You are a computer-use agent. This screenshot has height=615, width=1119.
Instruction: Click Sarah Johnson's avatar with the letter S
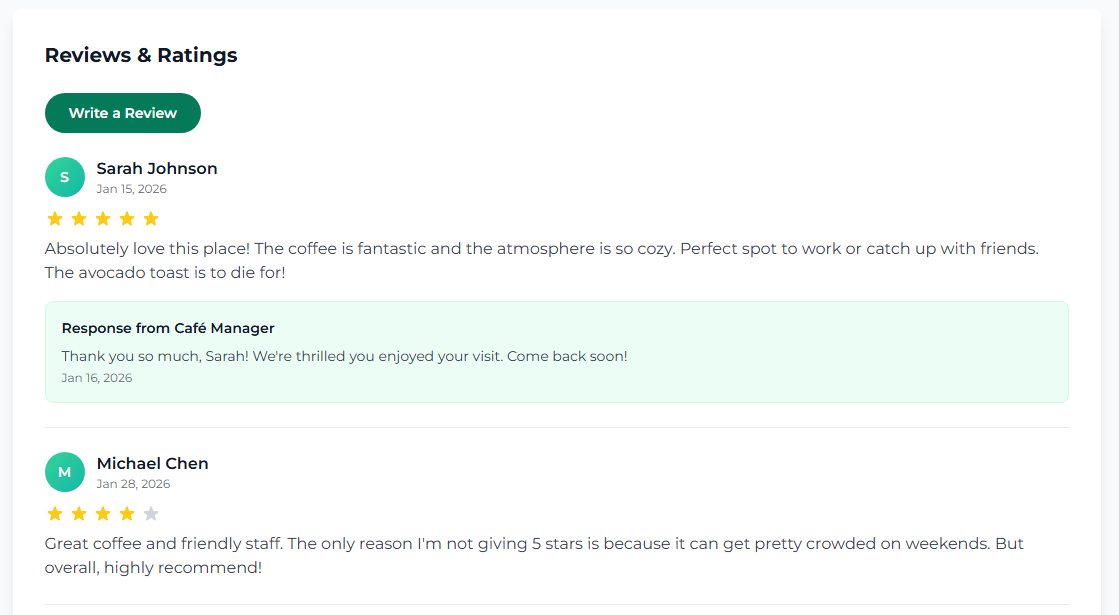point(65,176)
